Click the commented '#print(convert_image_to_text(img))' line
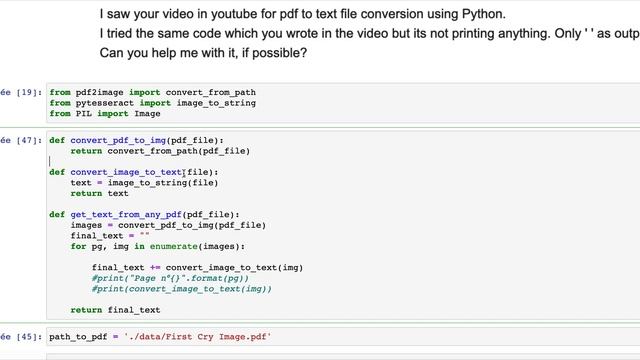This screenshot has height=360, width=640. coord(182,289)
